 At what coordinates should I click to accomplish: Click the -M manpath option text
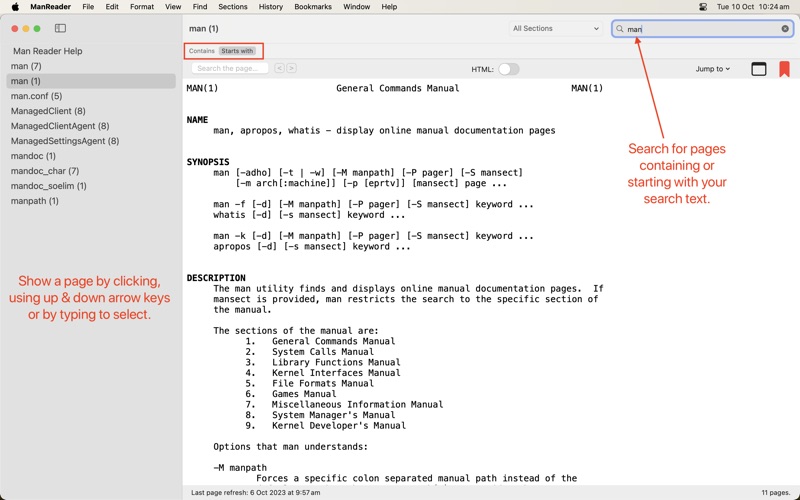point(240,468)
